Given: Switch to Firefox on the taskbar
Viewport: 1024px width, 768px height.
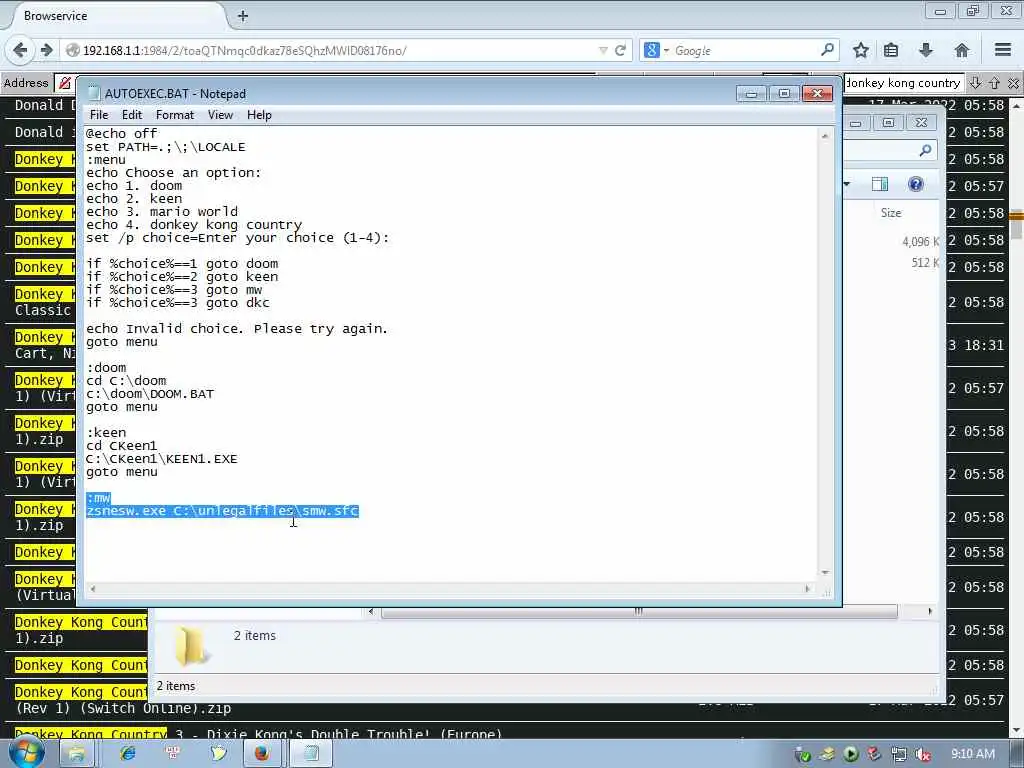Looking at the screenshot, I should (x=262, y=754).
